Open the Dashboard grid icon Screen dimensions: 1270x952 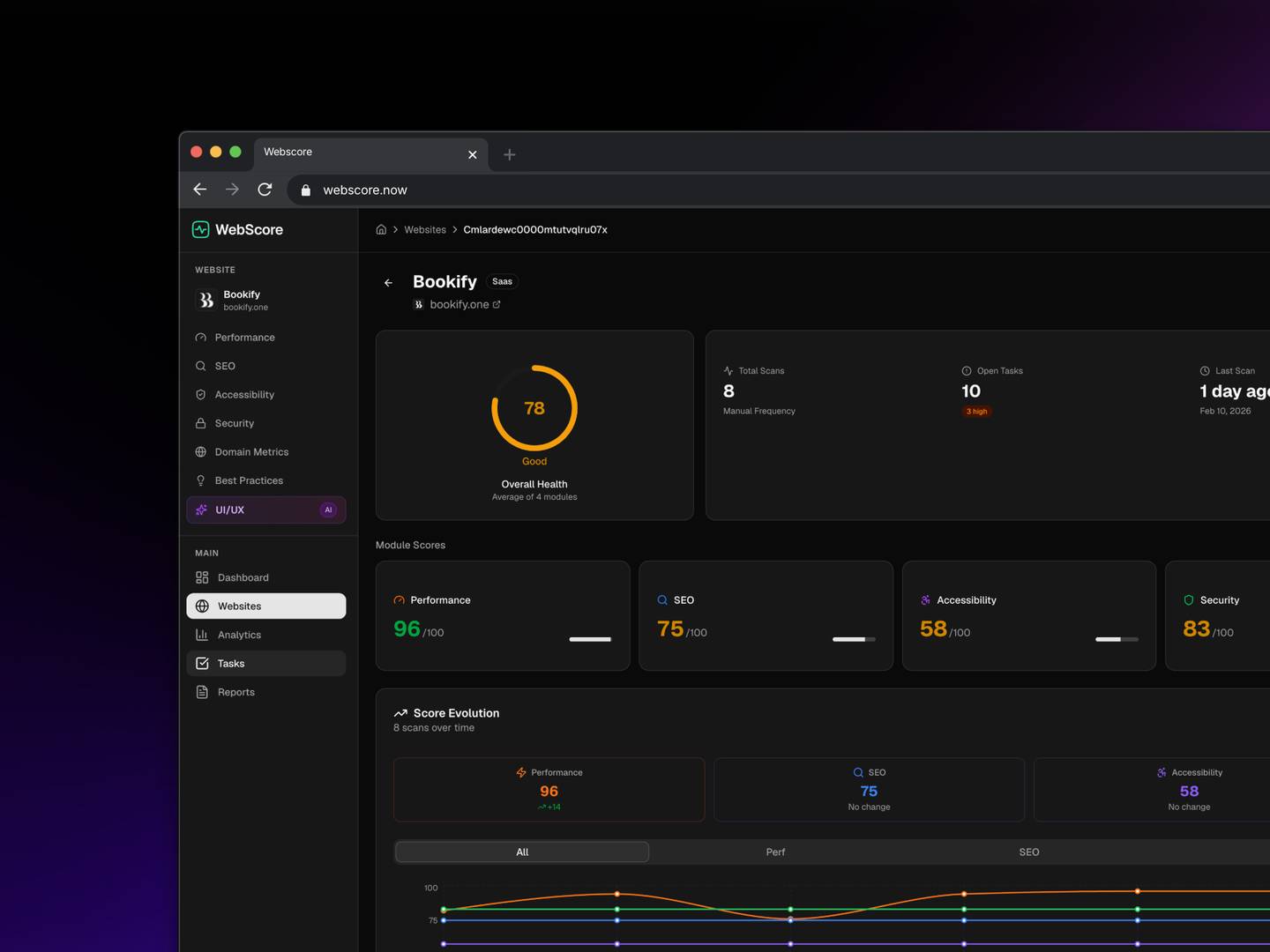point(201,577)
